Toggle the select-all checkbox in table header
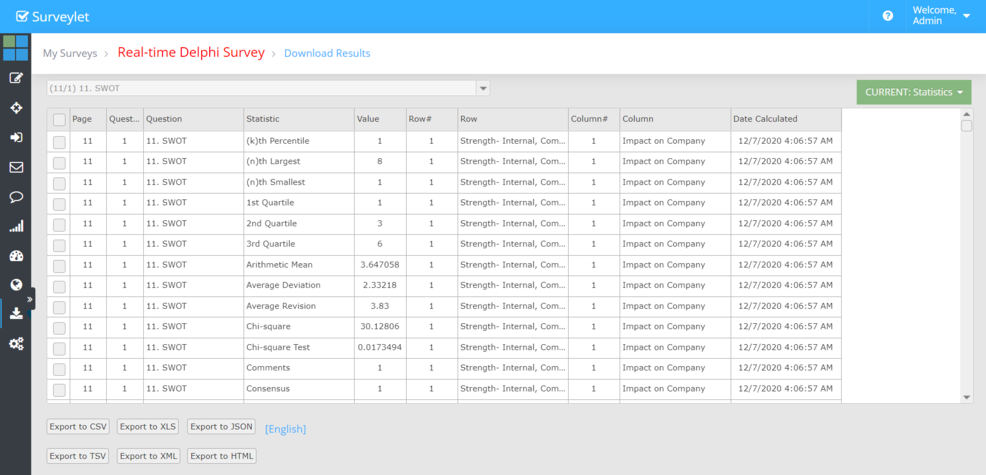Viewport: 986px width, 475px height. coord(59,120)
